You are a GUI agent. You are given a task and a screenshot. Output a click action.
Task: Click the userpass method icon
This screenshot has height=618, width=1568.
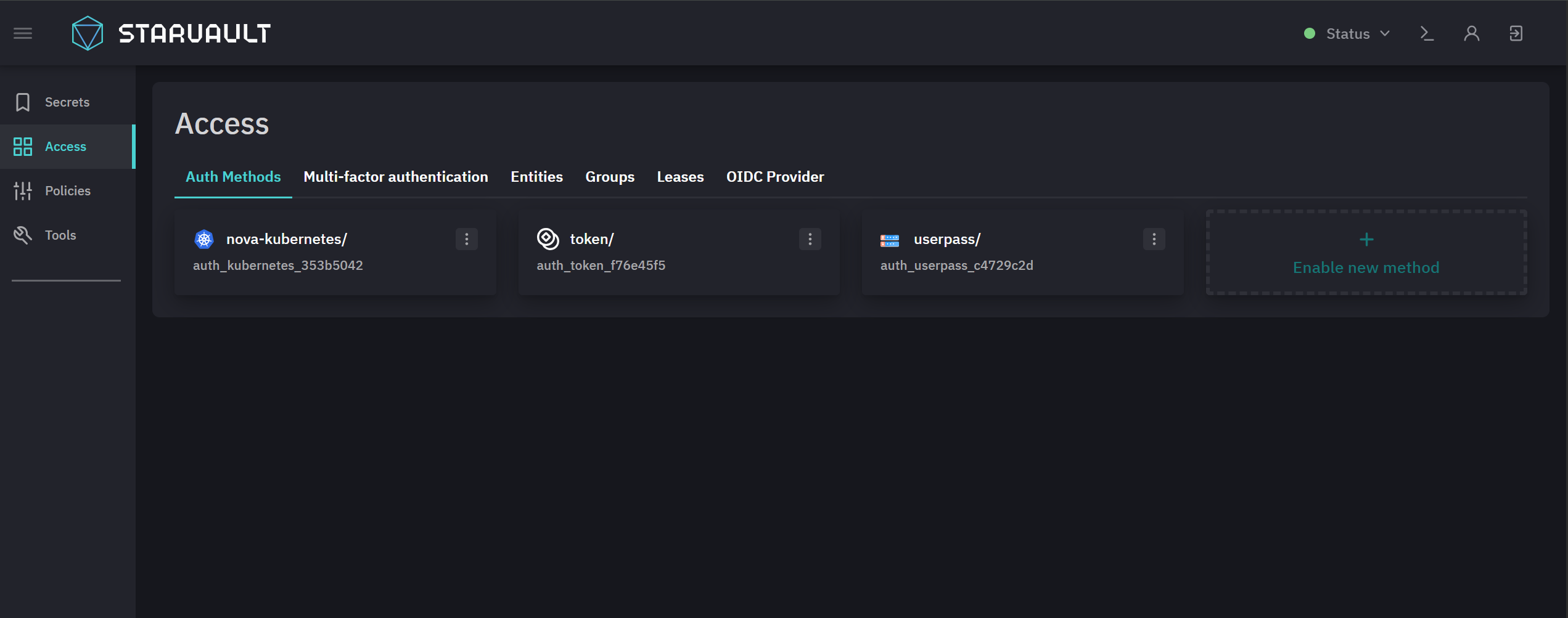(890, 240)
